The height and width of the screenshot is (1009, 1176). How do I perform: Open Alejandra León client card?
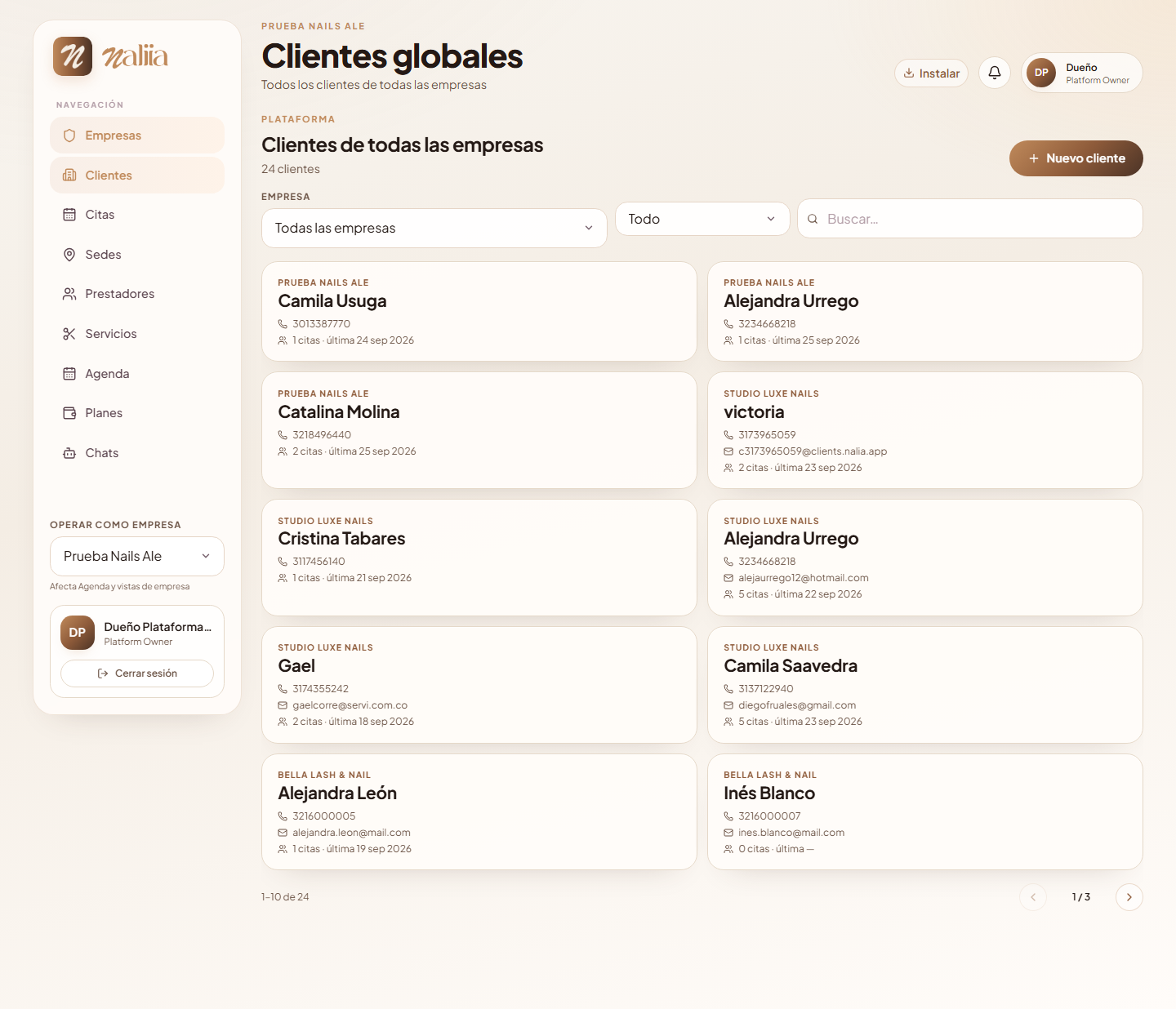(x=479, y=812)
